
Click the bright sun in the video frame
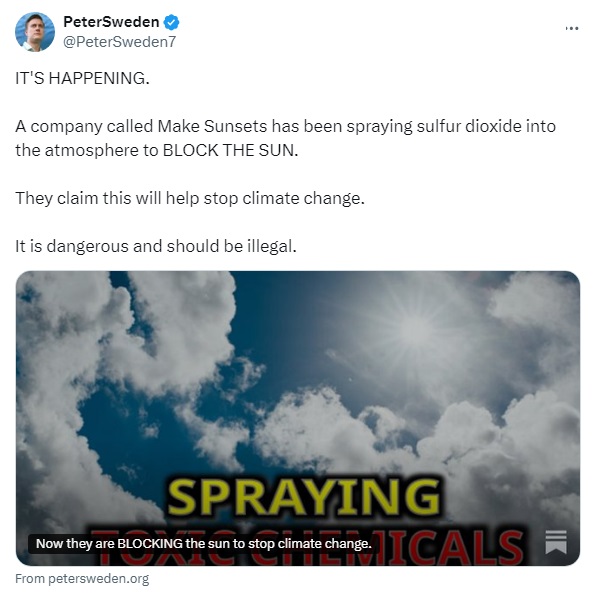coord(416,329)
